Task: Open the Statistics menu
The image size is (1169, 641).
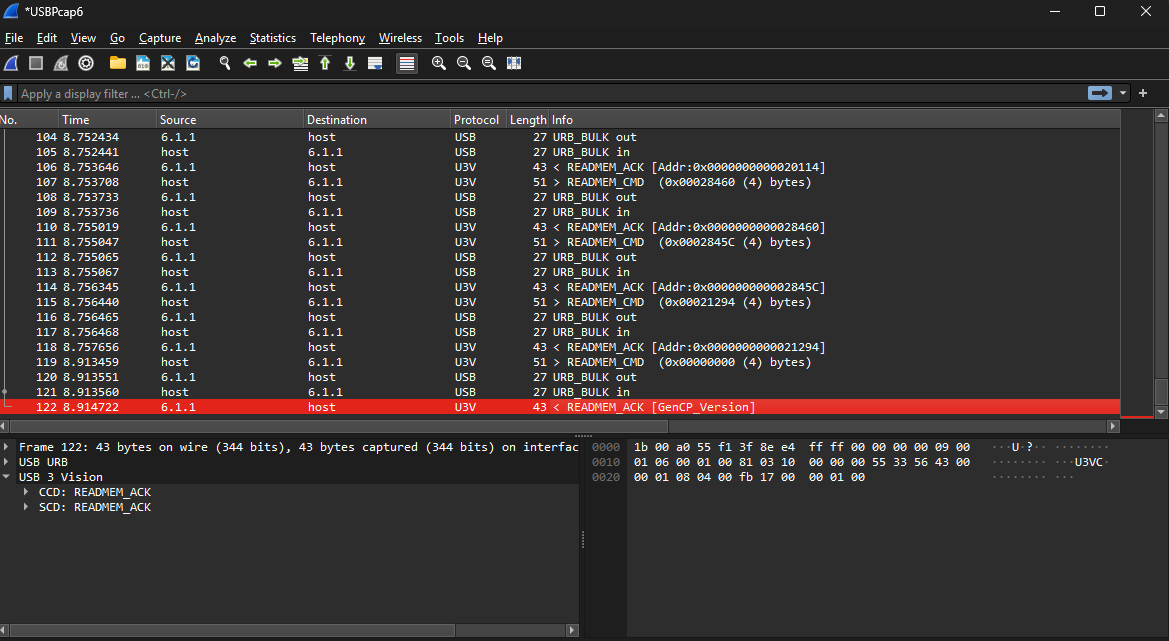Action: point(273,38)
